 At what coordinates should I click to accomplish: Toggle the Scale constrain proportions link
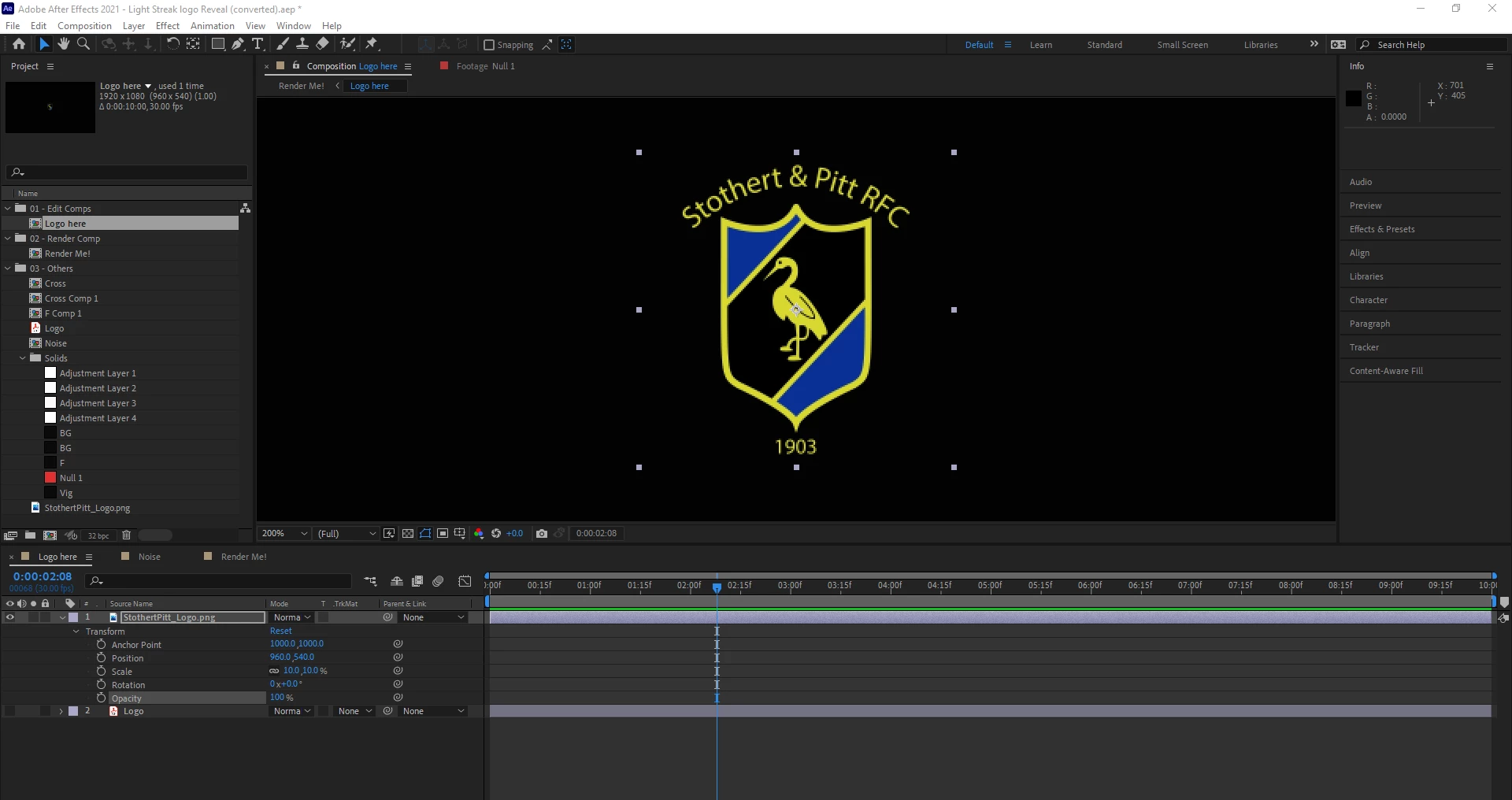274,671
